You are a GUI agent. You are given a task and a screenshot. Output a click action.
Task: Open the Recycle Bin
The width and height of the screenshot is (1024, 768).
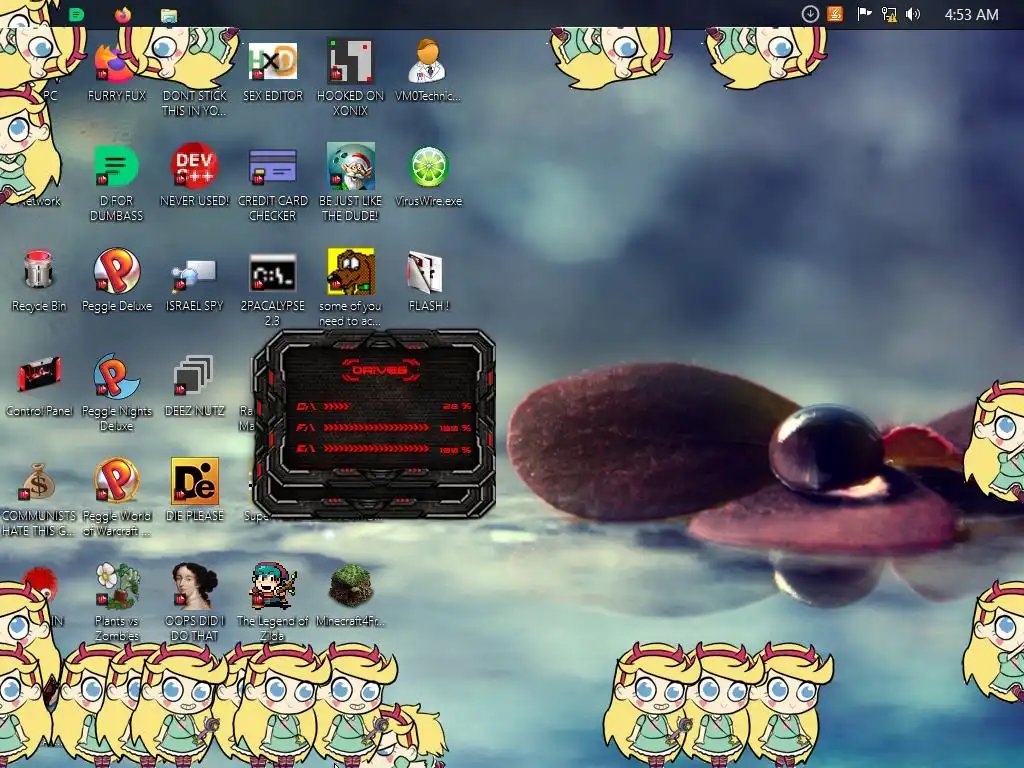(39, 281)
